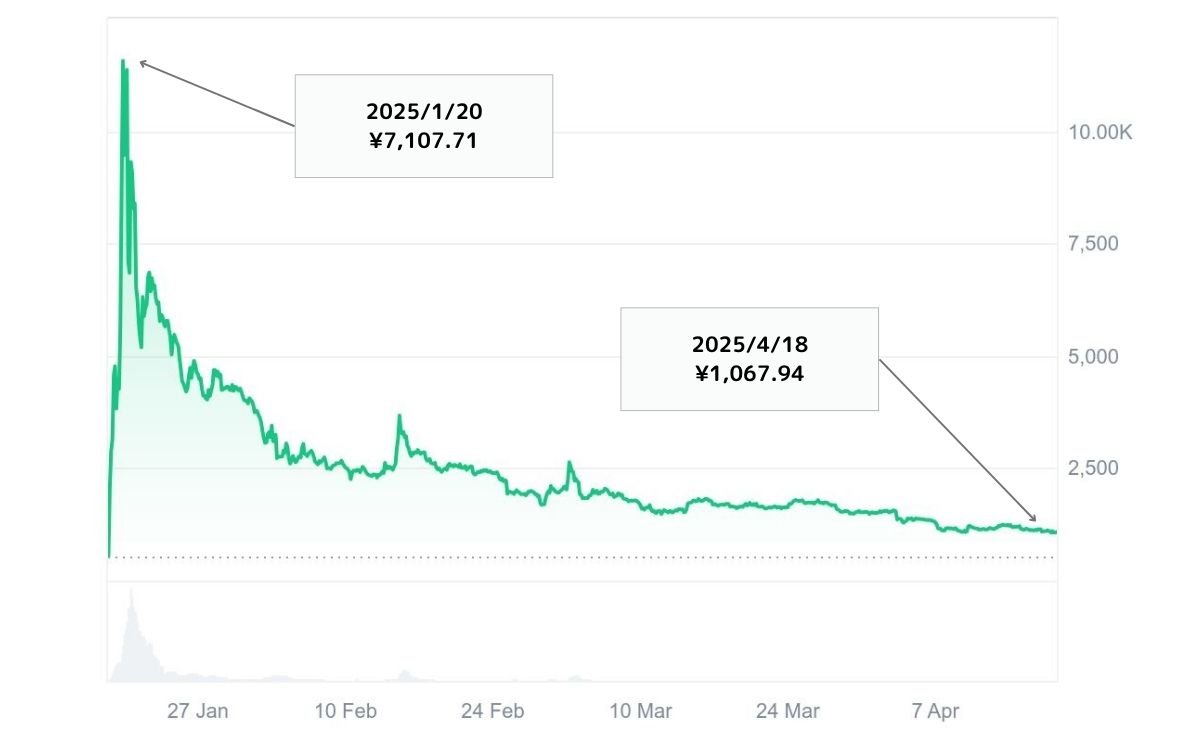Click the mid-February price spike
This screenshot has width=1200, height=742.
click(399, 417)
